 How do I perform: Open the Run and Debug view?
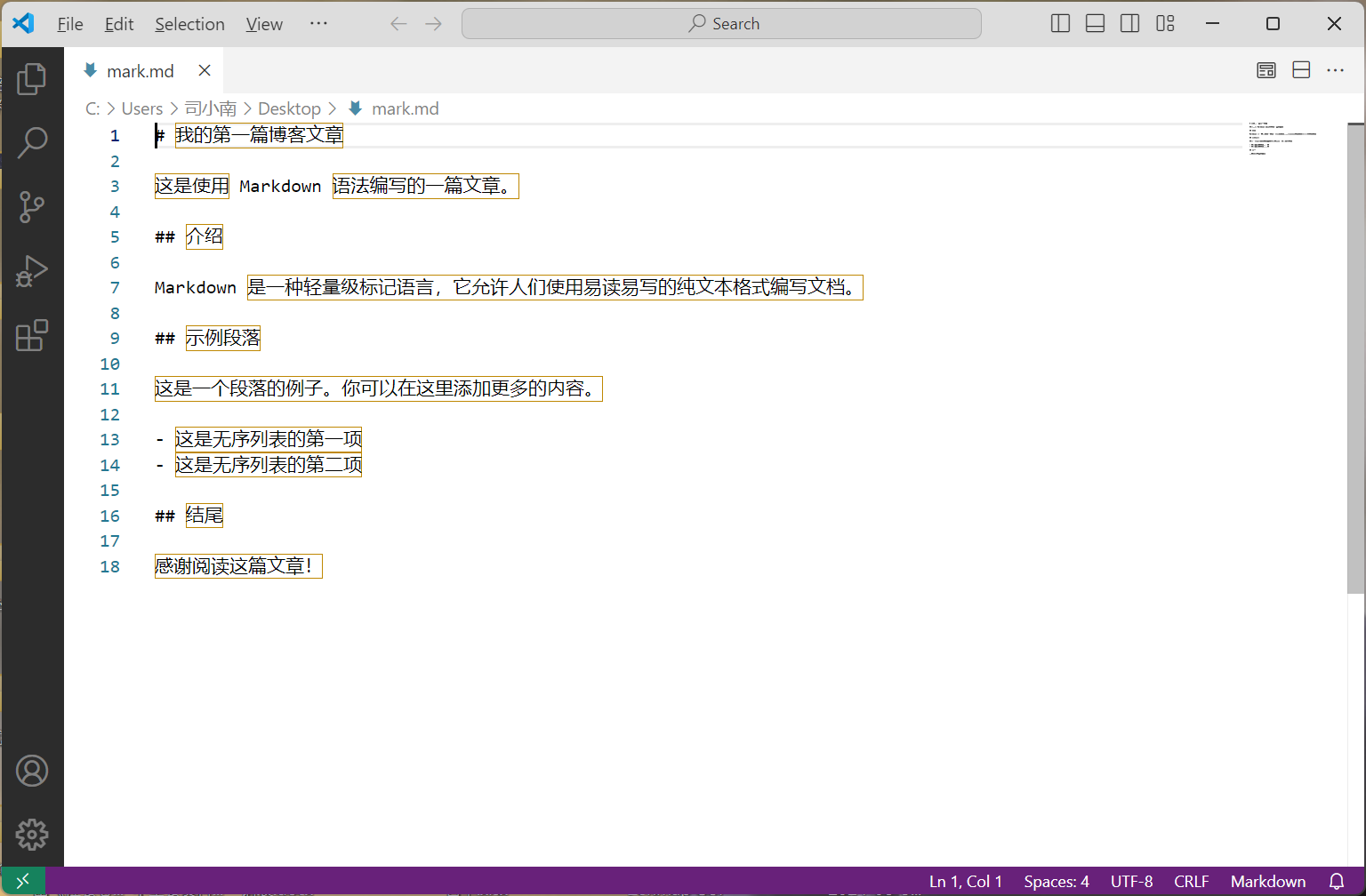32,271
